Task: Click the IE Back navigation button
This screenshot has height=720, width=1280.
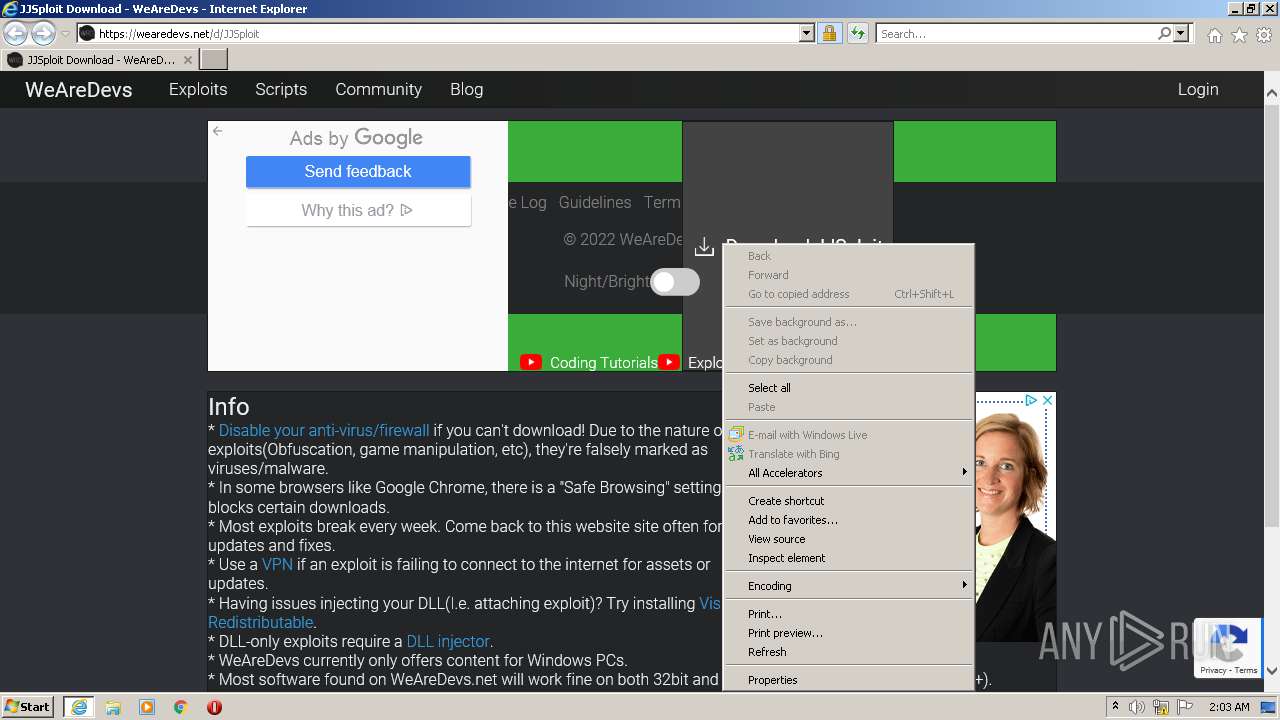Action: click(x=15, y=33)
